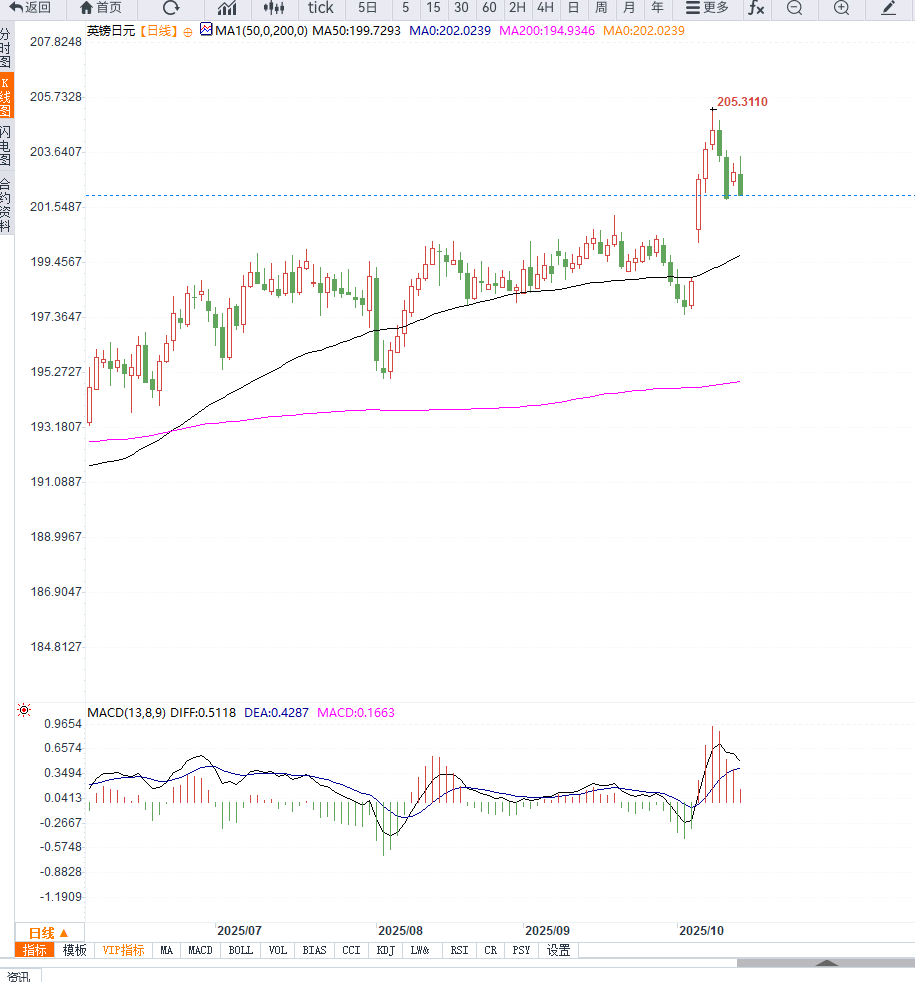Screen dimensions: 915x982
Task: Click the DEA:0.4287 value text
Action: (276, 713)
